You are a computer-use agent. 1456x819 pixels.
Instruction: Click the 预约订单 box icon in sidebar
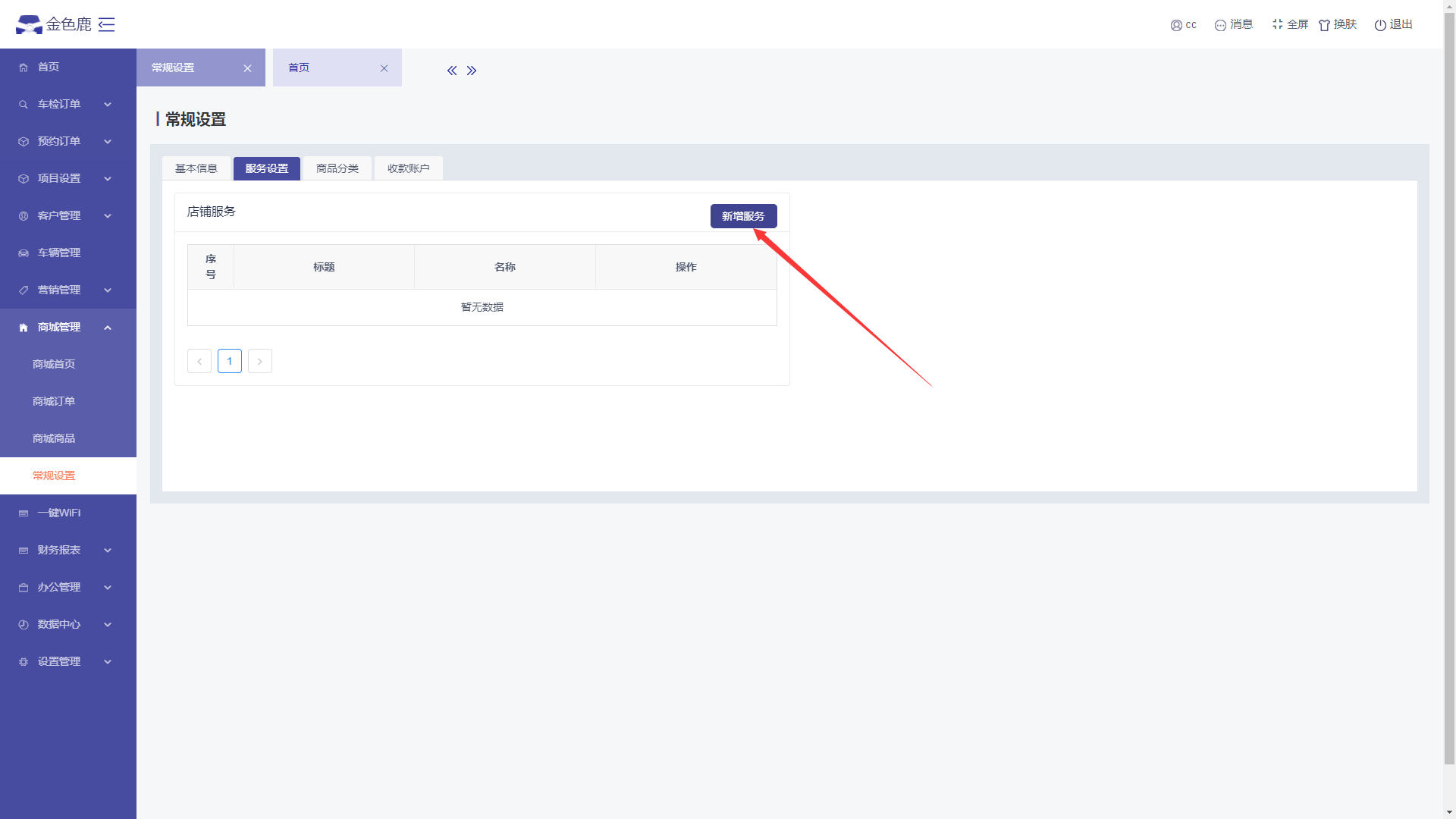pyautogui.click(x=24, y=142)
